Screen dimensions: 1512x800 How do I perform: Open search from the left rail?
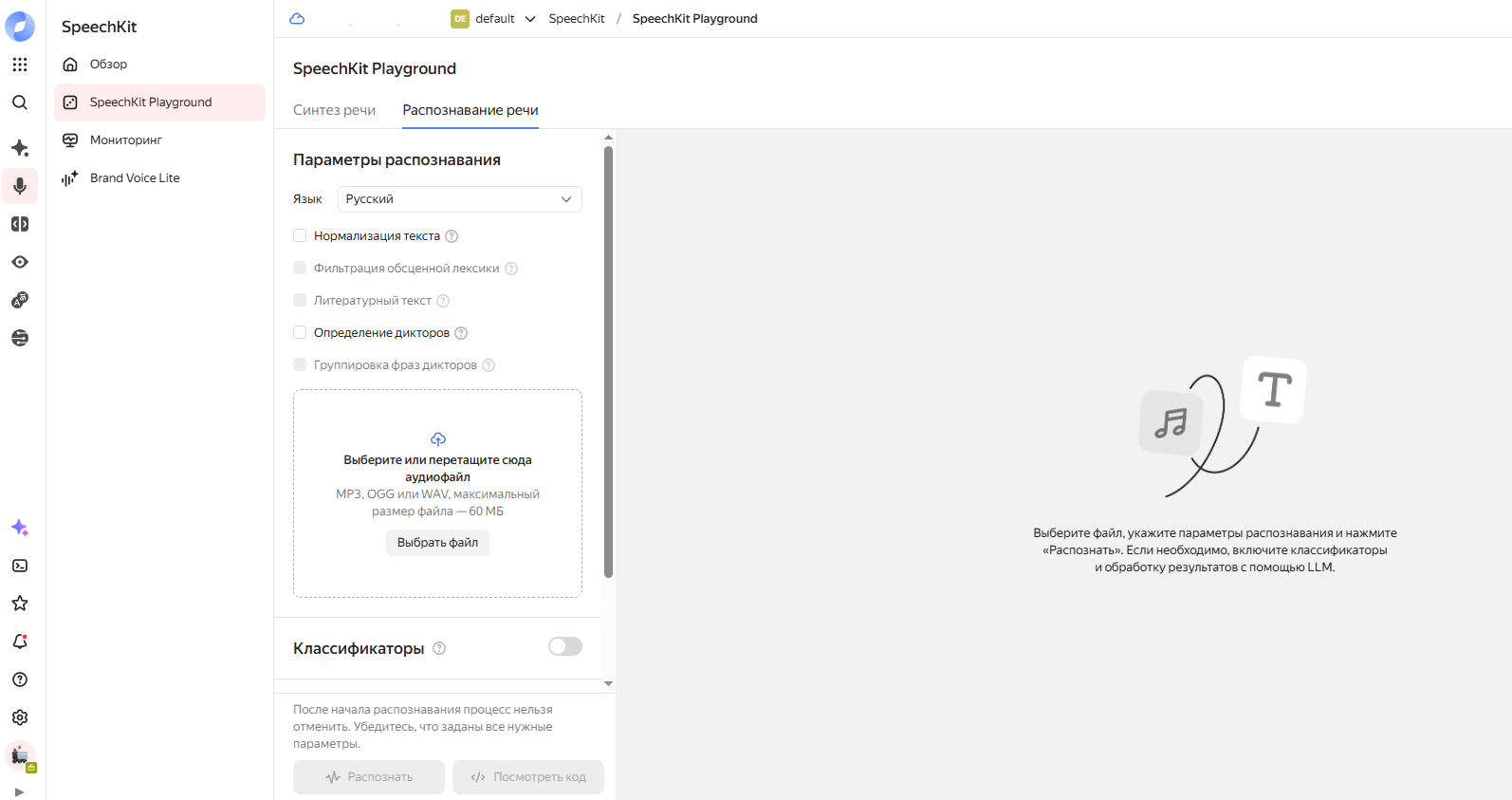point(20,102)
